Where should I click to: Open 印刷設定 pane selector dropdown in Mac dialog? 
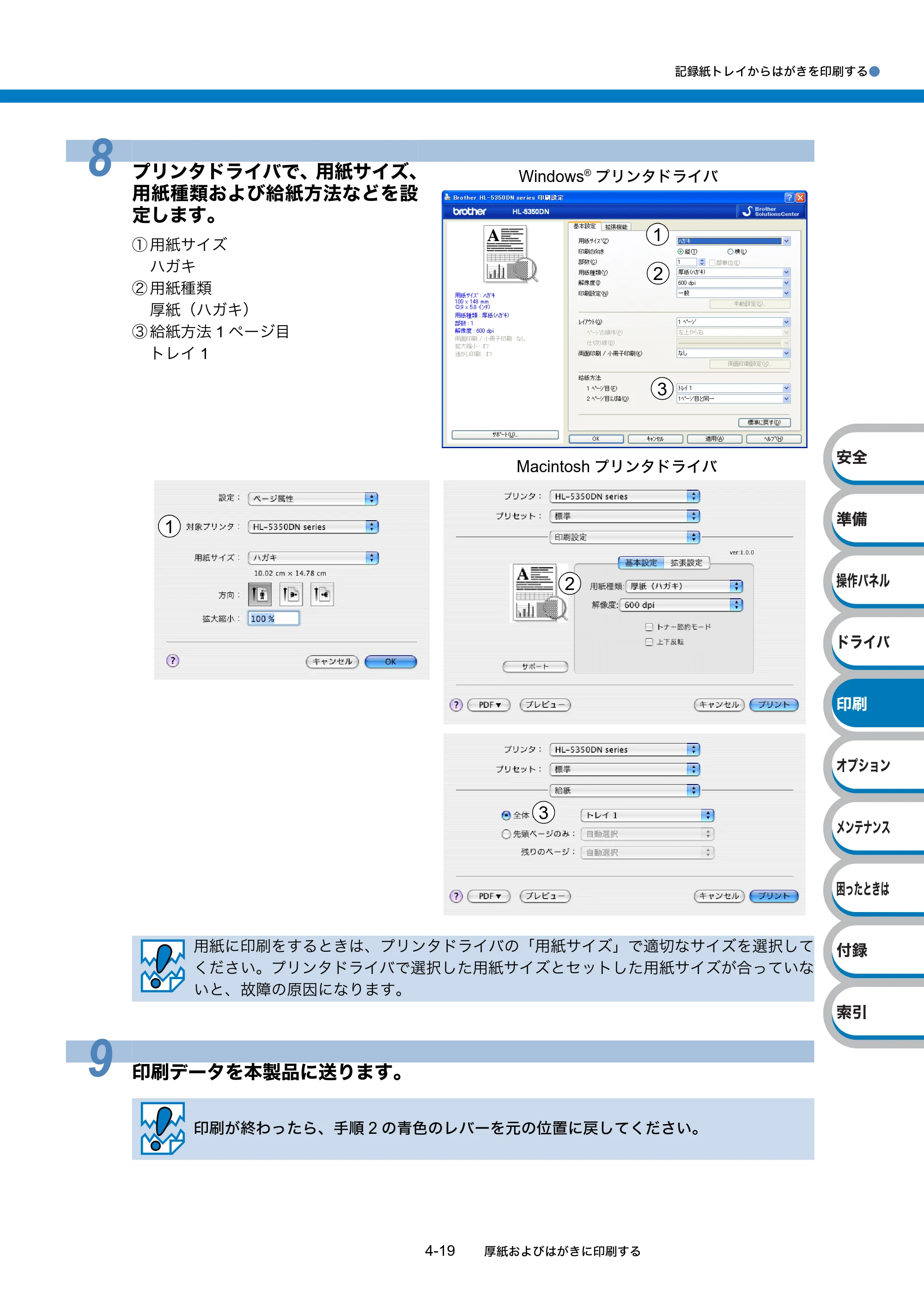625,537
